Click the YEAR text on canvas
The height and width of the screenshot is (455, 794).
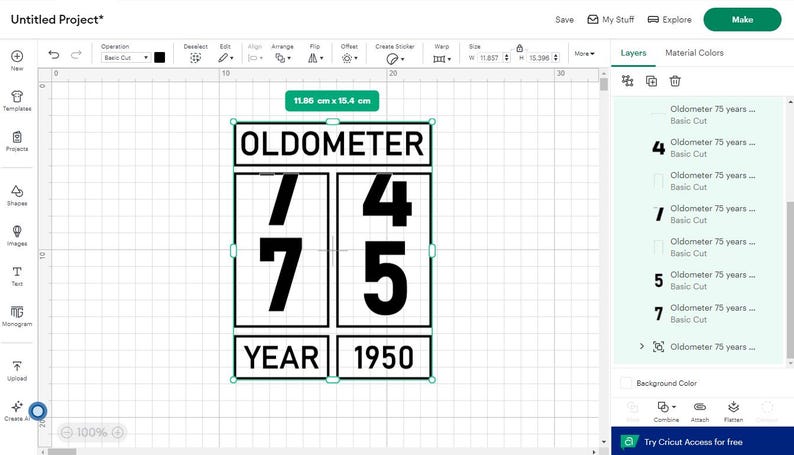[x=282, y=357]
